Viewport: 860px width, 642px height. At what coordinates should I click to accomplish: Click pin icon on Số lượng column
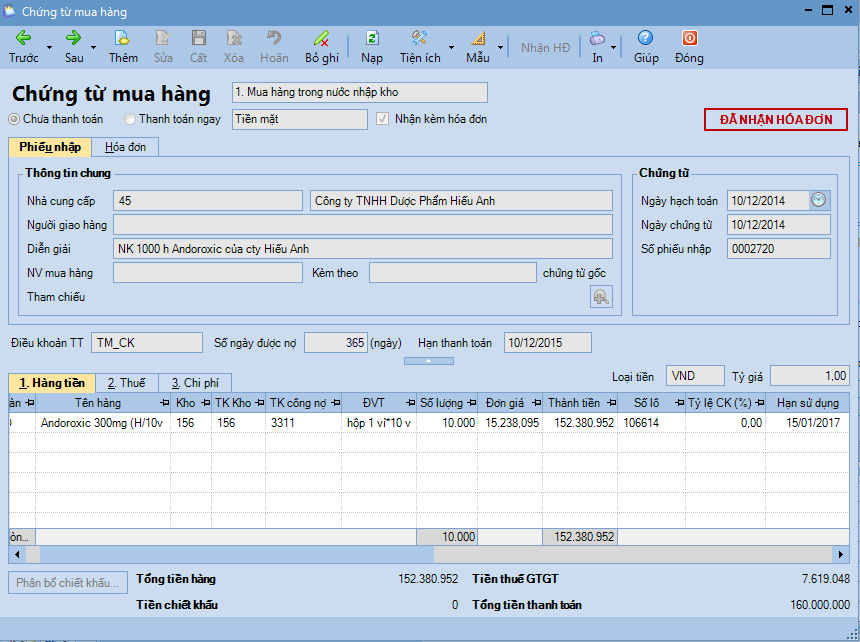472,403
